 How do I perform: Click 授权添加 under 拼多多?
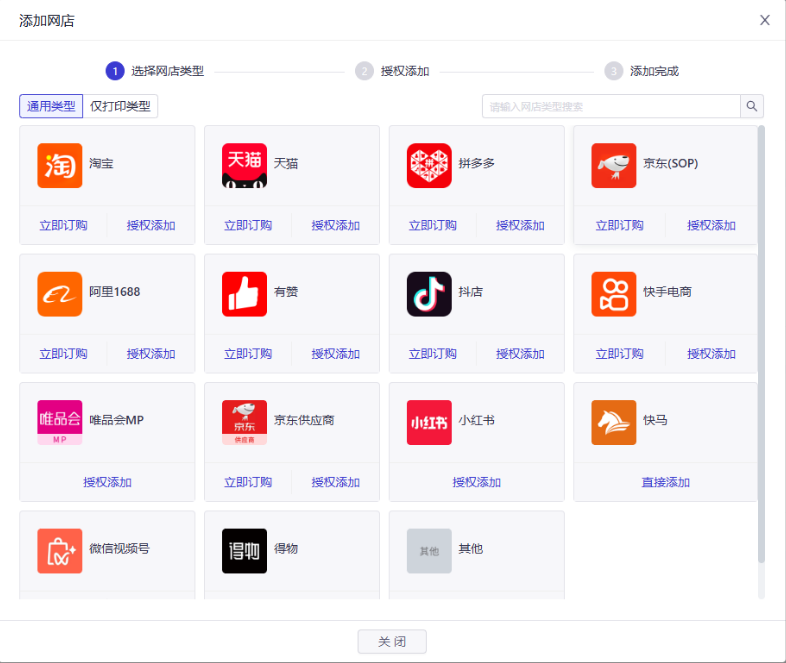(x=520, y=226)
